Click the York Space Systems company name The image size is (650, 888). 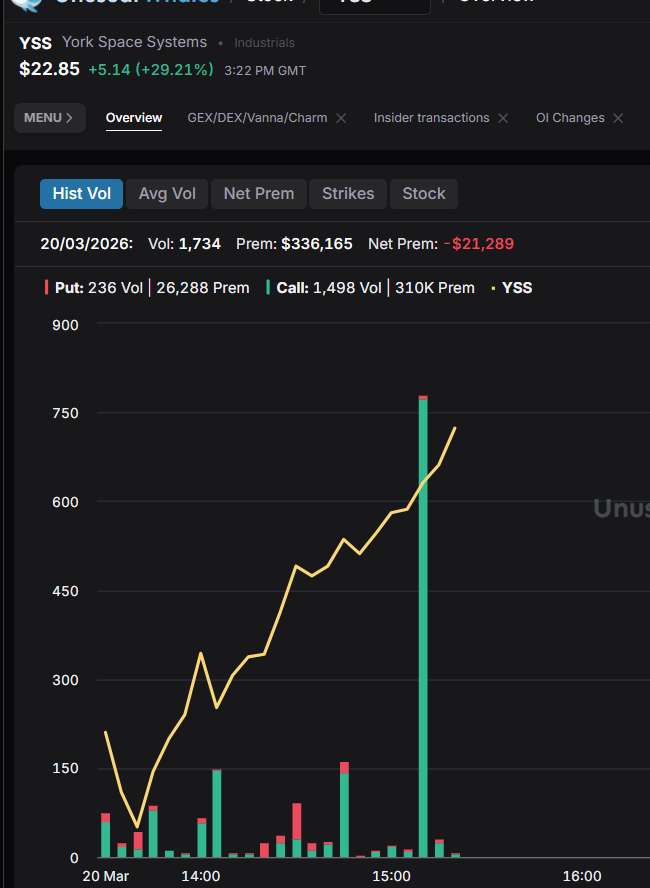pos(135,42)
